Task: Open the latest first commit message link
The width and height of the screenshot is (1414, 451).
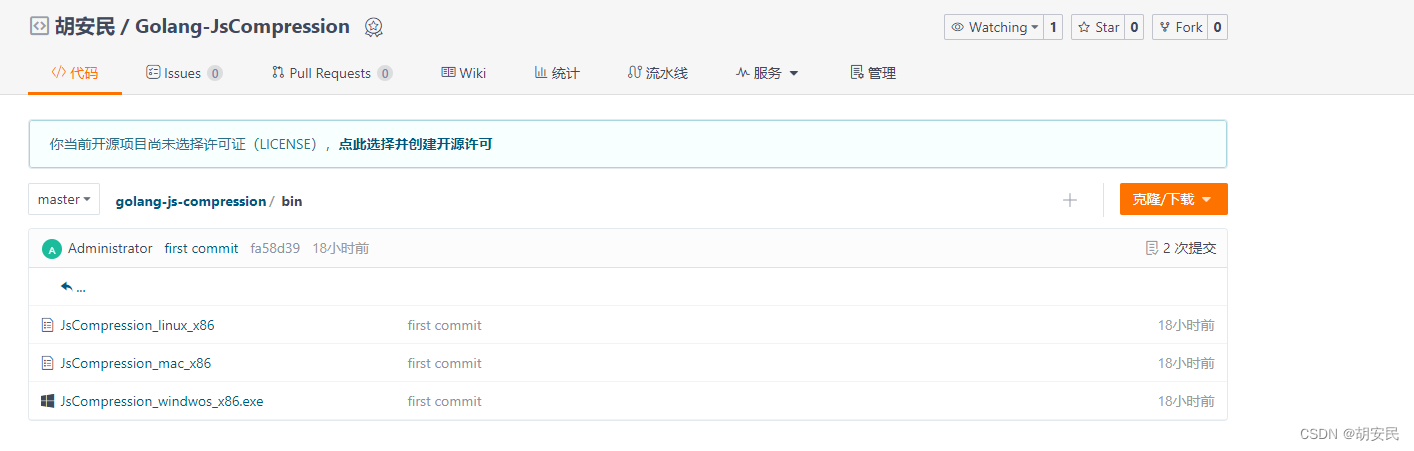Action: click(x=201, y=248)
